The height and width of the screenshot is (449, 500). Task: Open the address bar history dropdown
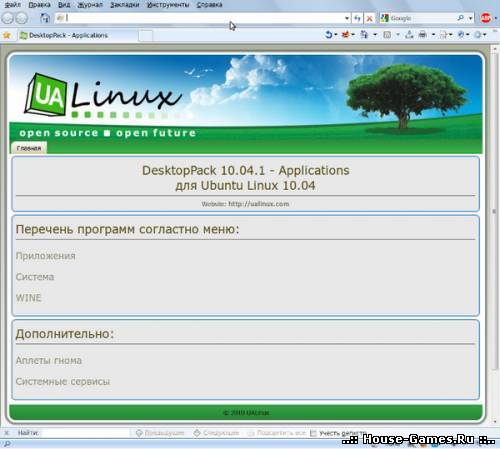coord(347,18)
